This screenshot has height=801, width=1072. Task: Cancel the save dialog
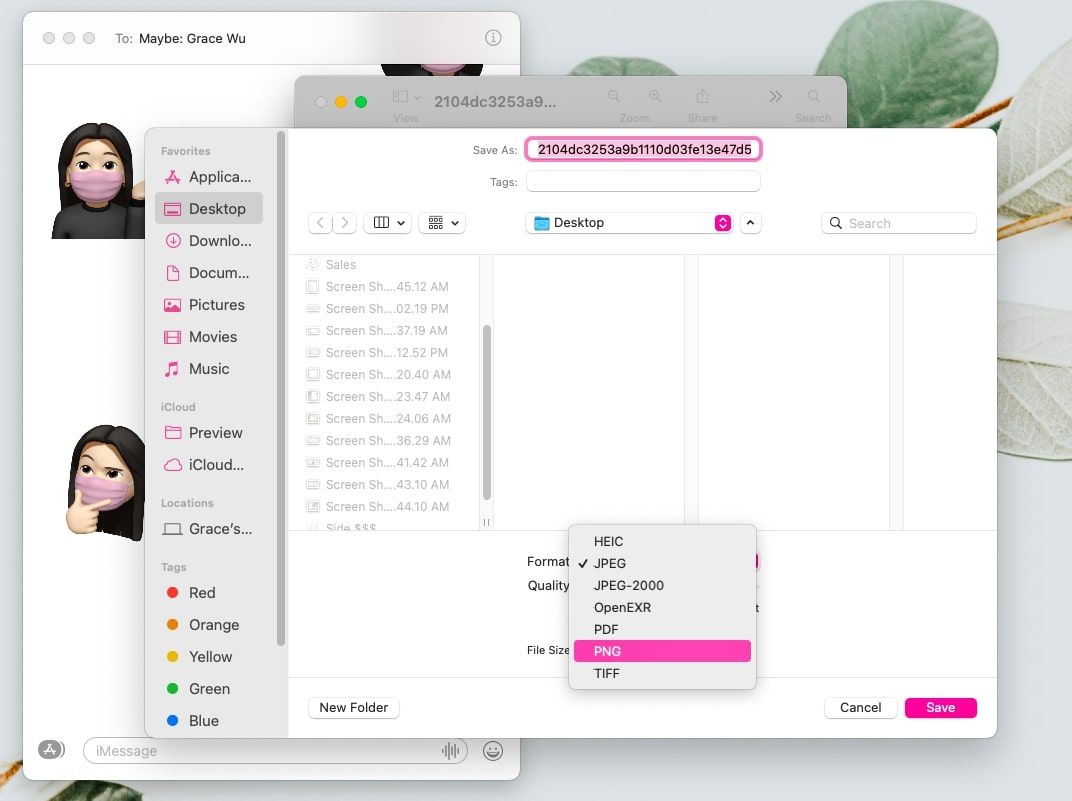(x=860, y=707)
